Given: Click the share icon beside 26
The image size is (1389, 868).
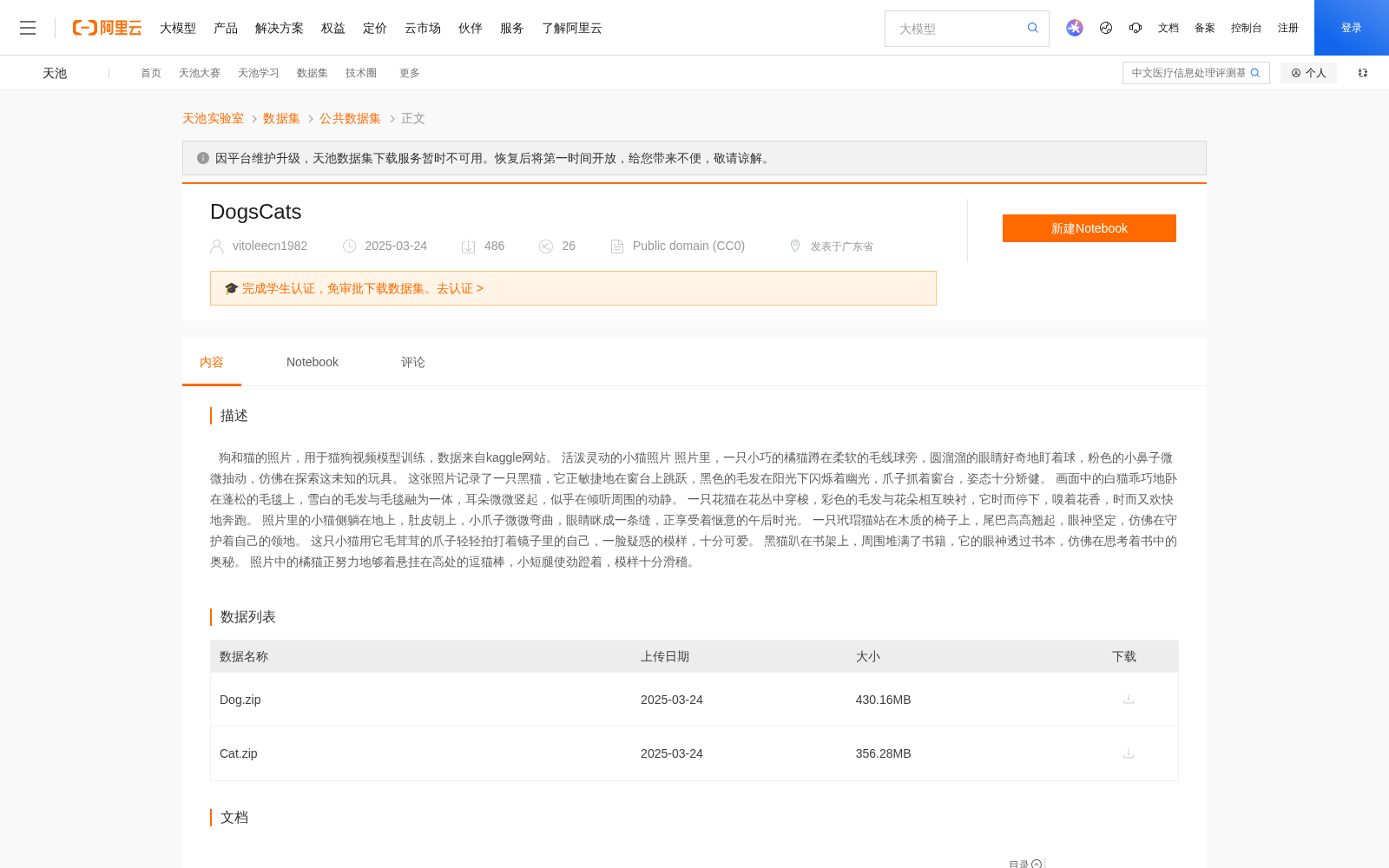Looking at the screenshot, I should click(546, 247).
